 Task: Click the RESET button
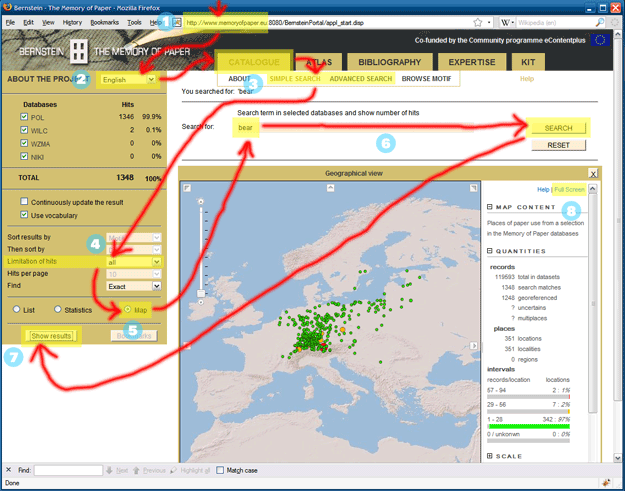[x=558, y=145]
